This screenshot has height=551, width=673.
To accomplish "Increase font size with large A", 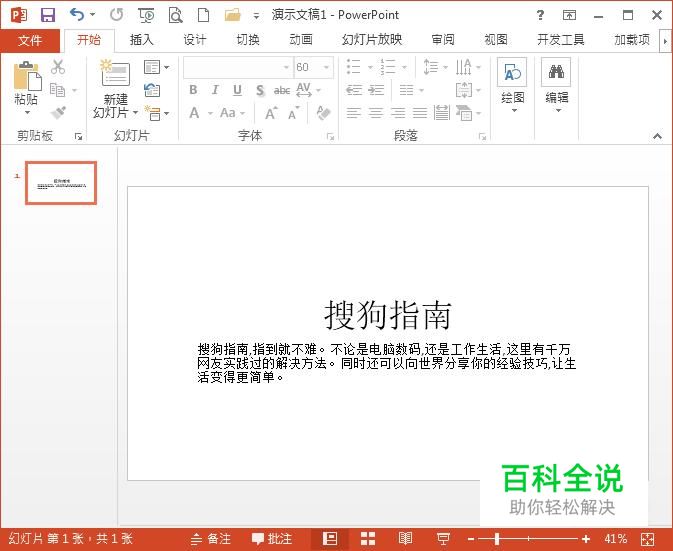I will coord(271,114).
